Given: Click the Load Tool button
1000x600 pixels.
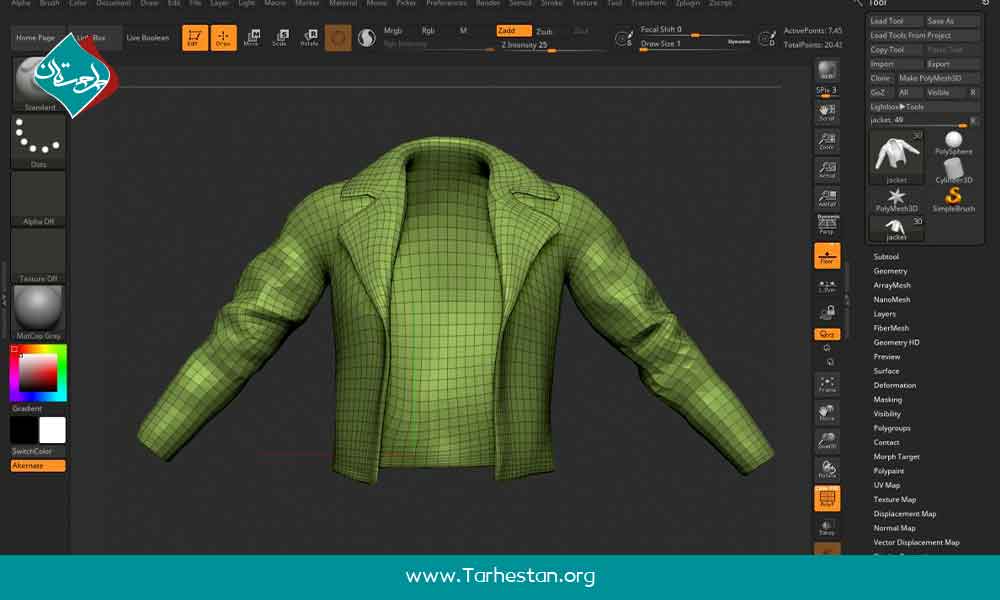Looking at the screenshot, I should pos(895,21).
